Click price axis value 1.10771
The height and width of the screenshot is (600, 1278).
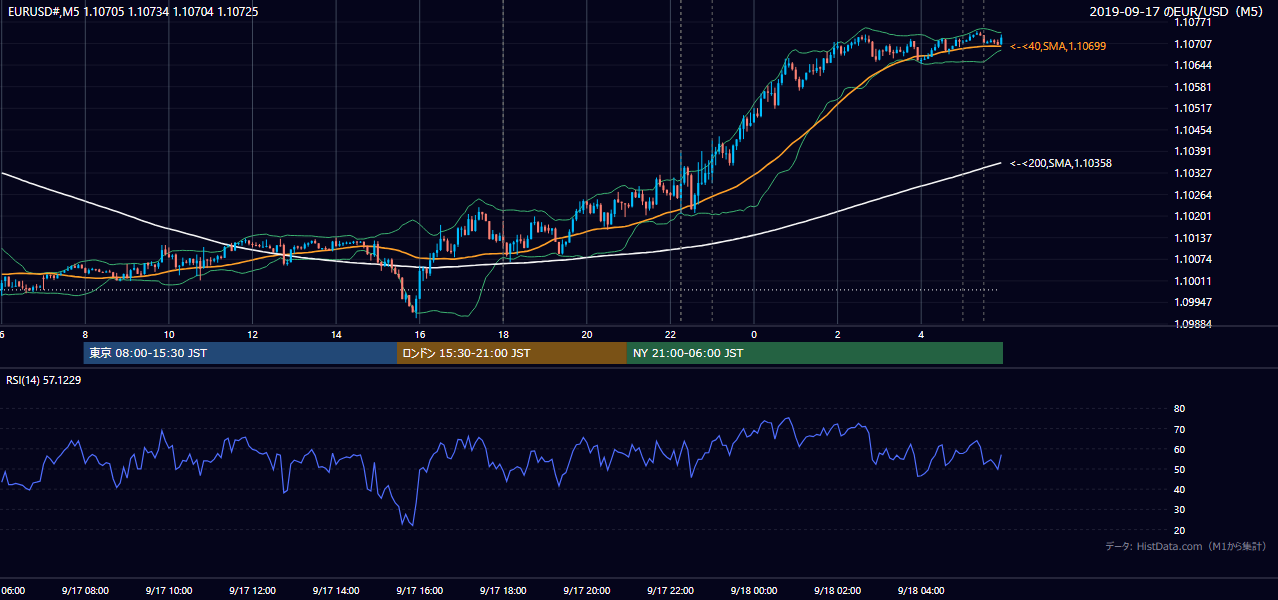coord(1192,22)
